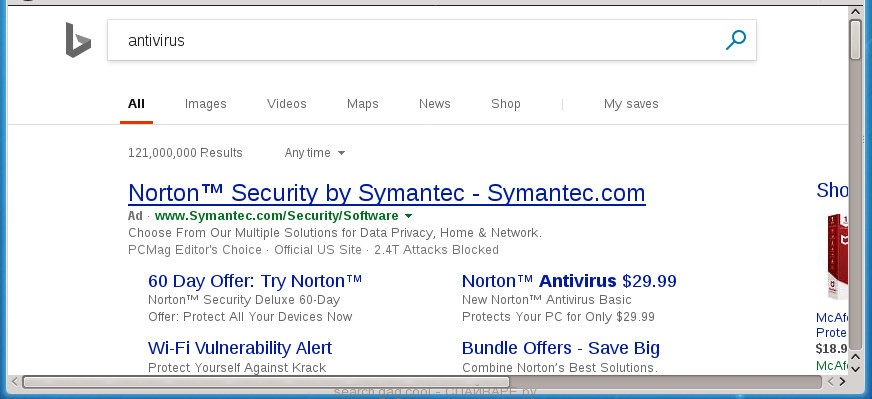Click the red McAfee product box thumbnail
The width and height of the screenshot is (872, 399).
pyautogui.click(x=837, y=257)
